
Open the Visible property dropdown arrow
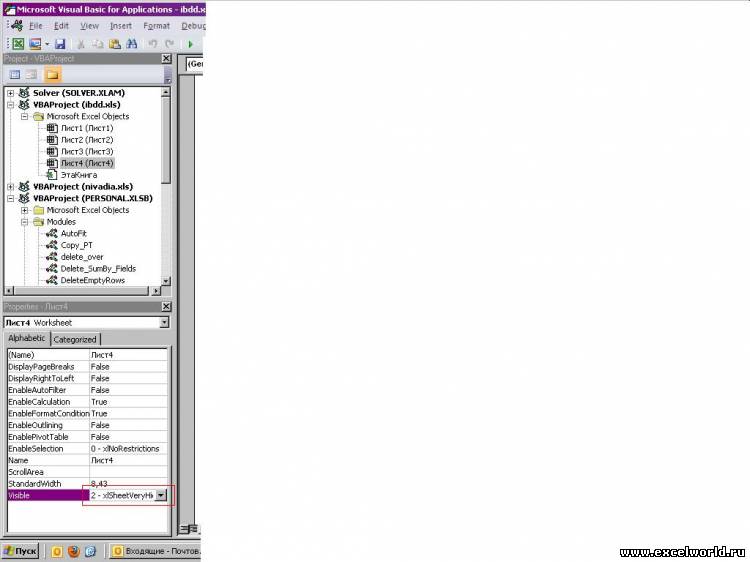161,496
